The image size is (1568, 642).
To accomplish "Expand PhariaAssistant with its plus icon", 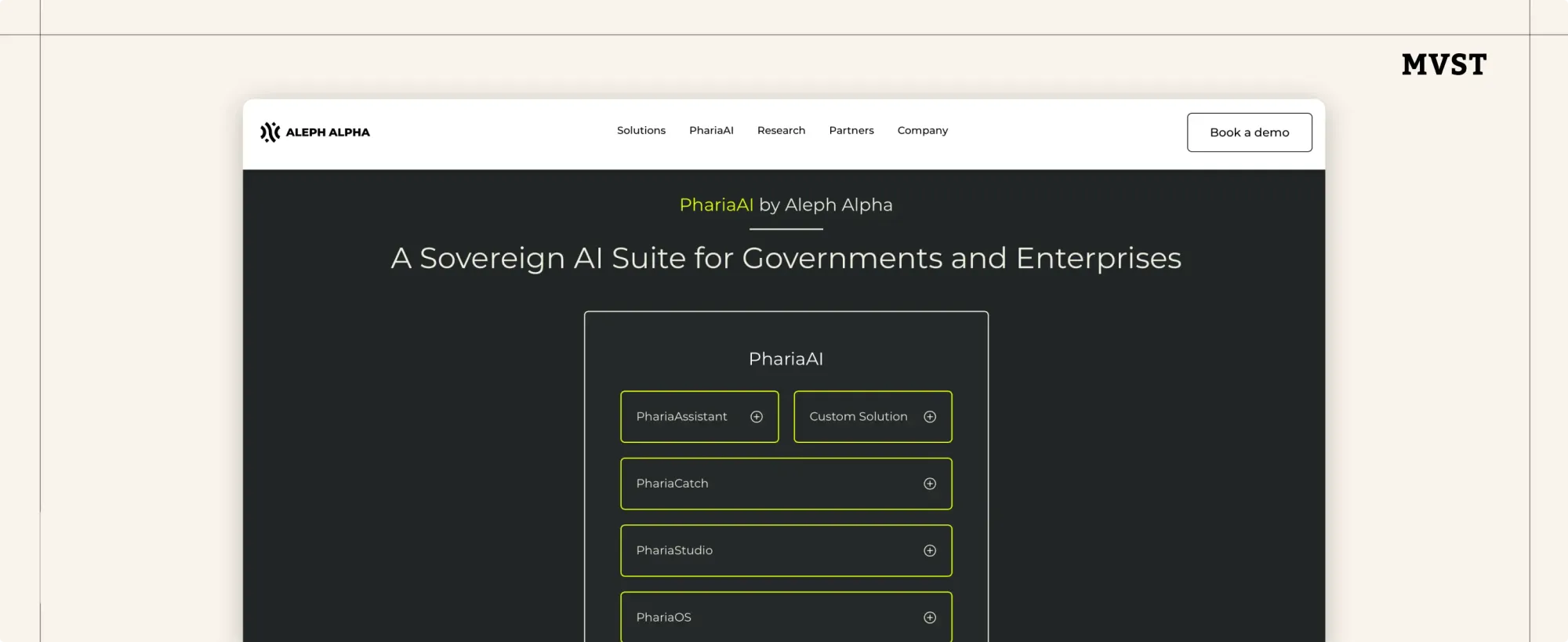I will click(757, 417).
